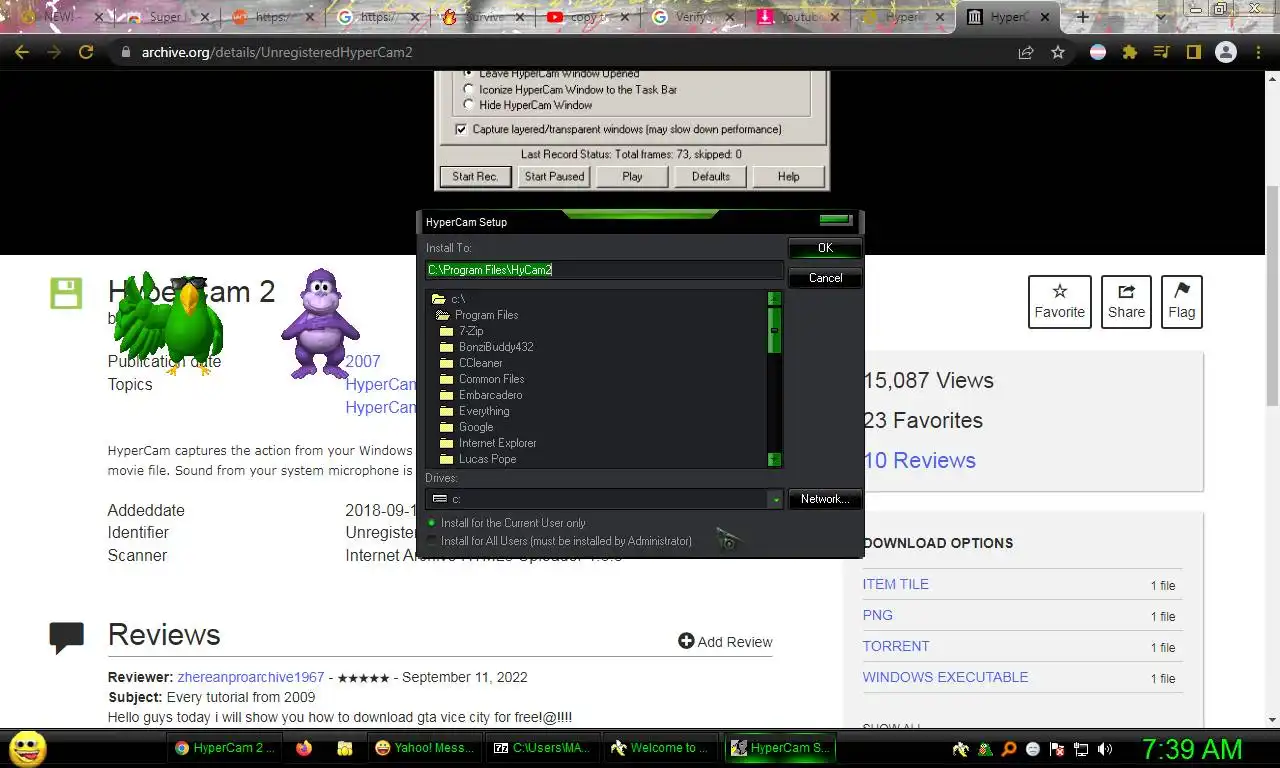Toggle Capture layered/transparent windows checkbox

tap(461, 130)
